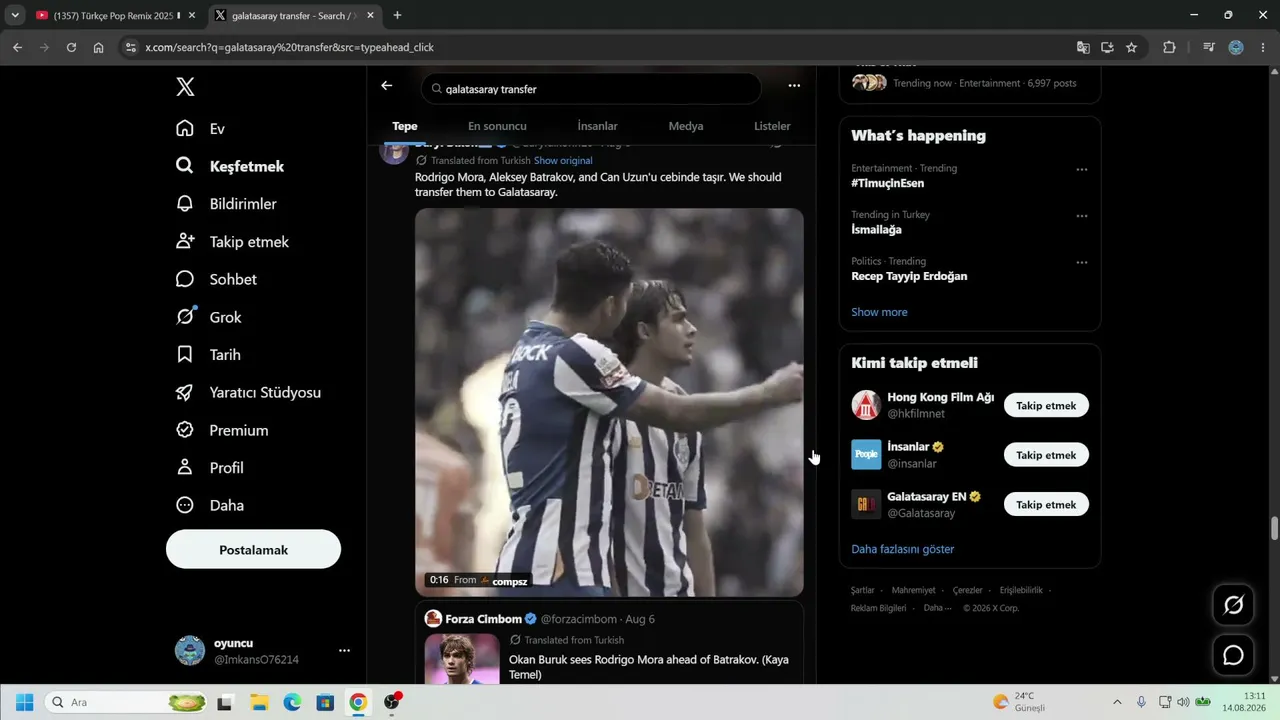Open the Forza Cimbom quoted post thumbnail
This screenshot has width=1280, height=720.
click(462, 659)
